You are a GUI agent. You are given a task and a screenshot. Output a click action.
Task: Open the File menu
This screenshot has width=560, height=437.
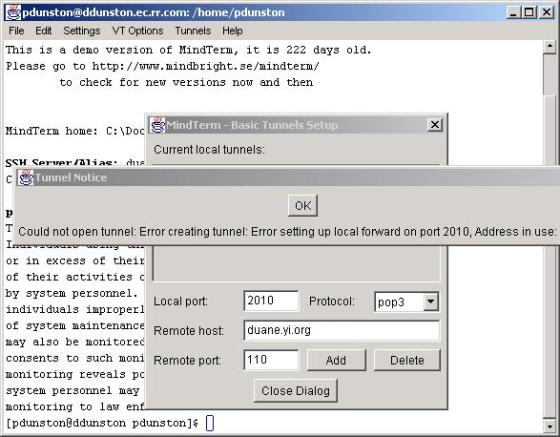coord(16,31)
